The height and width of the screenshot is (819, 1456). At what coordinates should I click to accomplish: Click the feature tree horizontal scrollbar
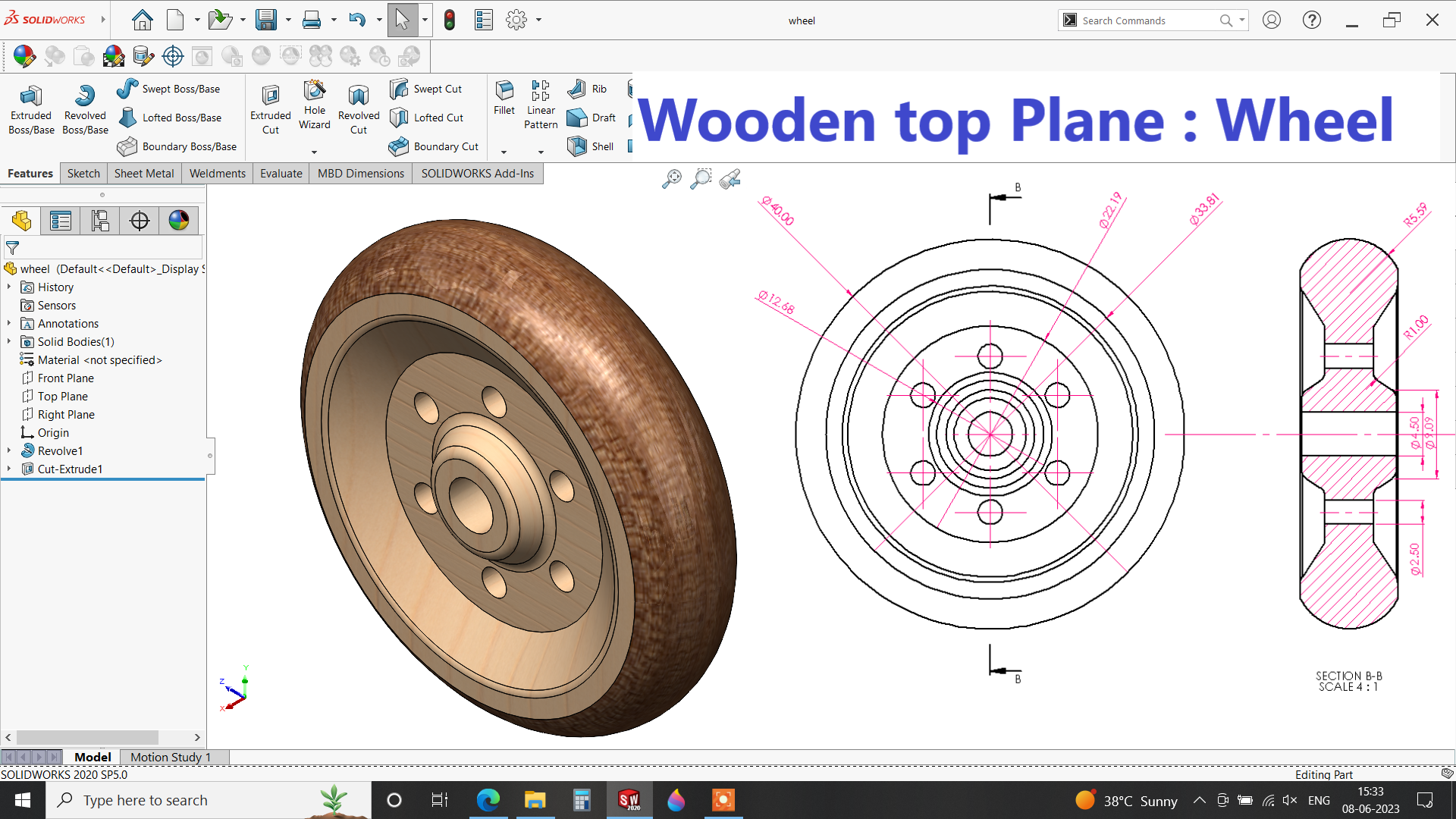pyautogui.click(x=87, y=737)
